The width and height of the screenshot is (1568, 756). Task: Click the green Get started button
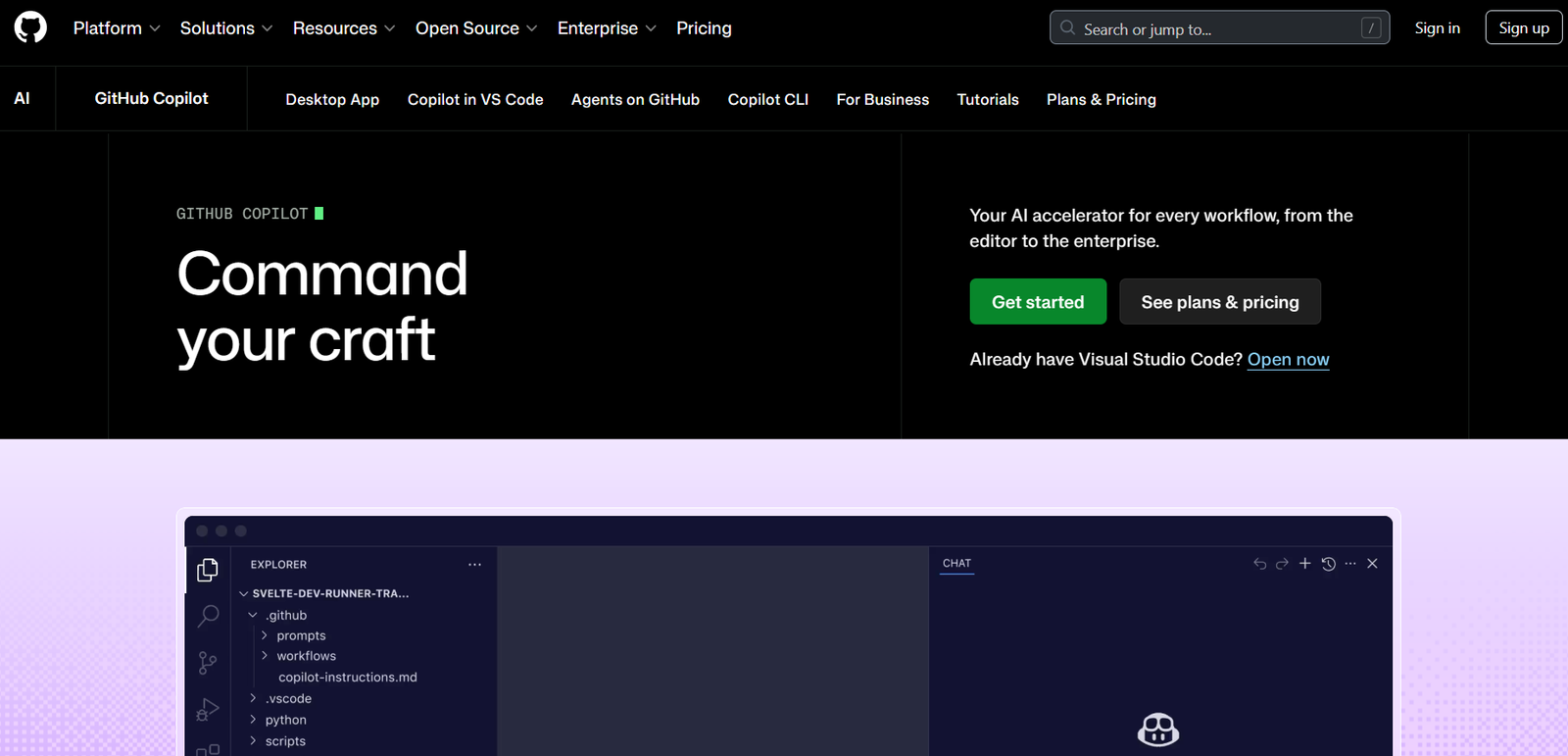coord(1038,302)
